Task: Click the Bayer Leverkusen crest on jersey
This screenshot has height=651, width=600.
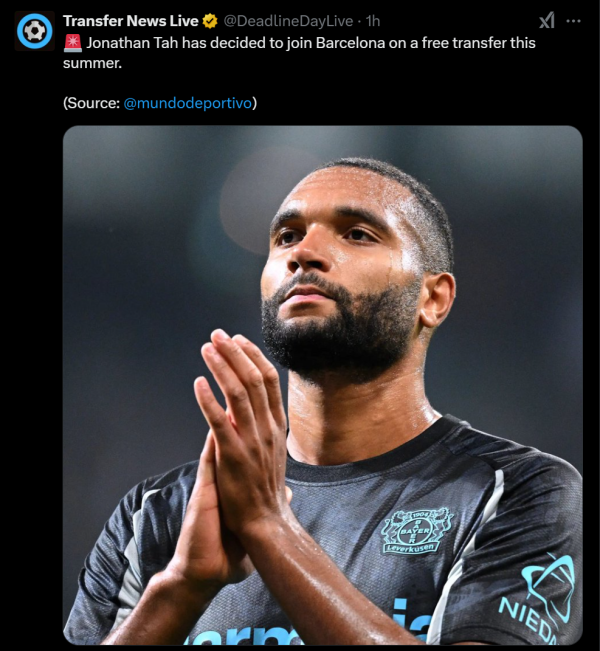Action: point(415,531)
